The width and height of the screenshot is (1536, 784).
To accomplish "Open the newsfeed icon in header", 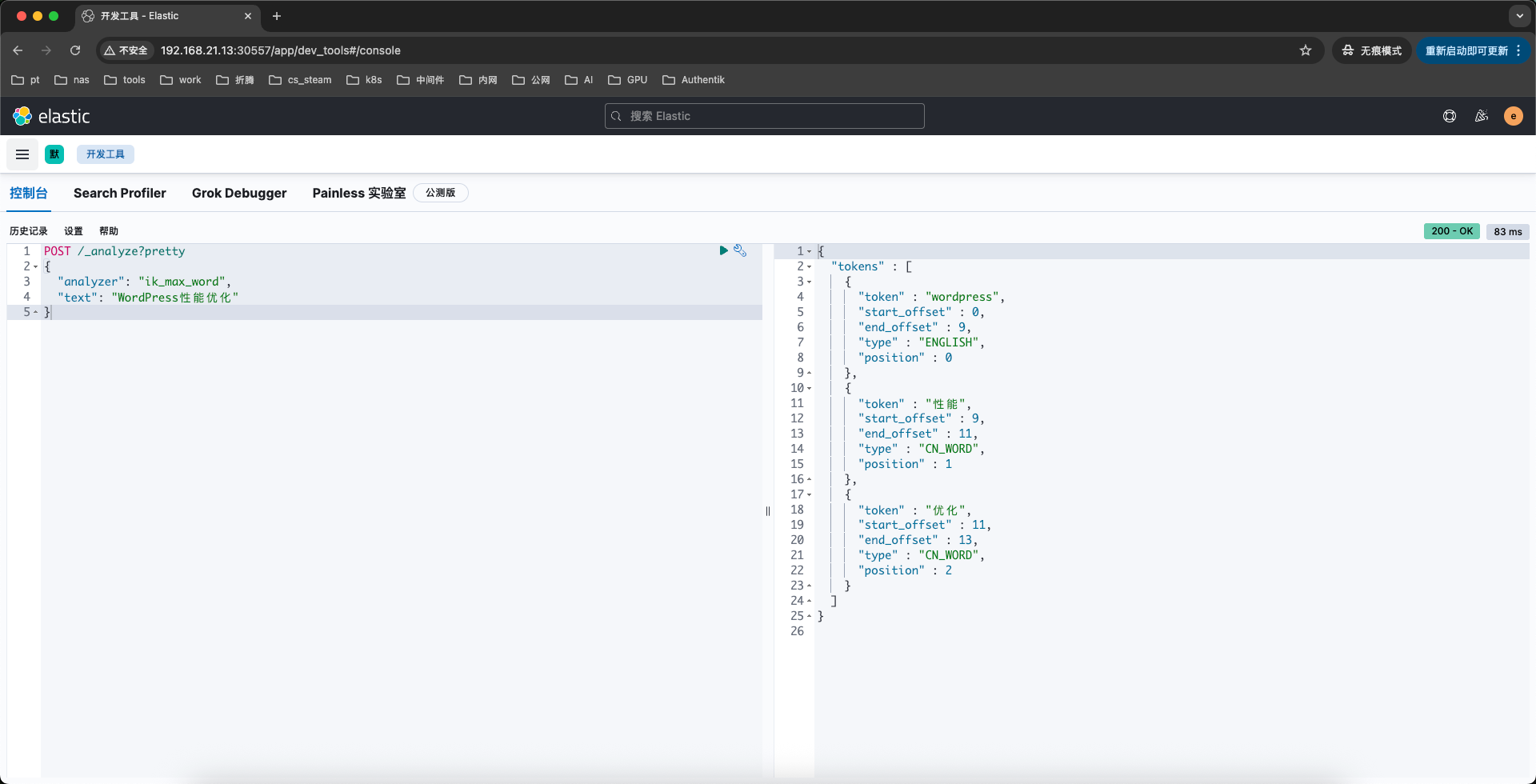I will click(x=1481, y=116).
